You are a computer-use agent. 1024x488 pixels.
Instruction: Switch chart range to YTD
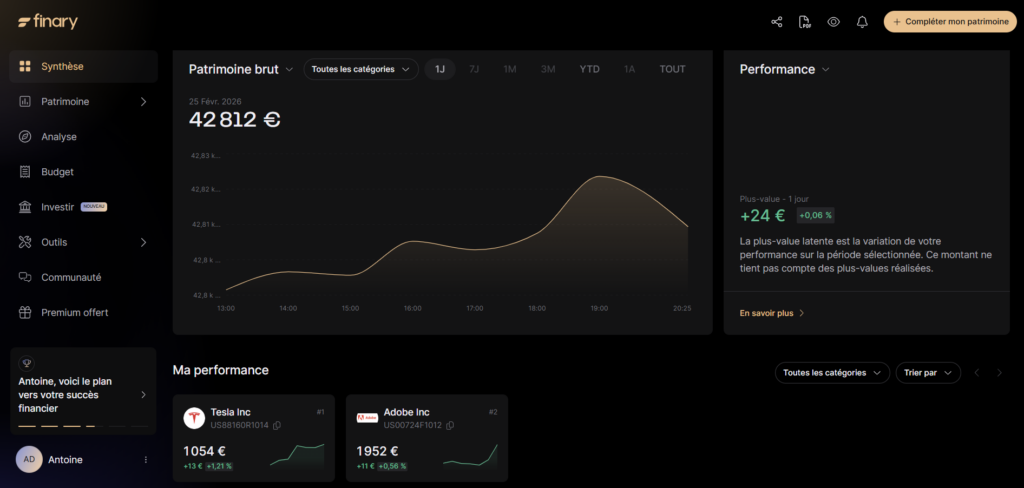pyautogui.click(x=590, y=69)
